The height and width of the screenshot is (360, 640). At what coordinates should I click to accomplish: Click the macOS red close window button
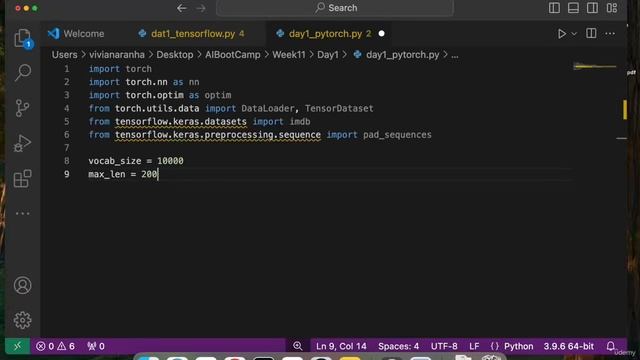coord(18,8)
